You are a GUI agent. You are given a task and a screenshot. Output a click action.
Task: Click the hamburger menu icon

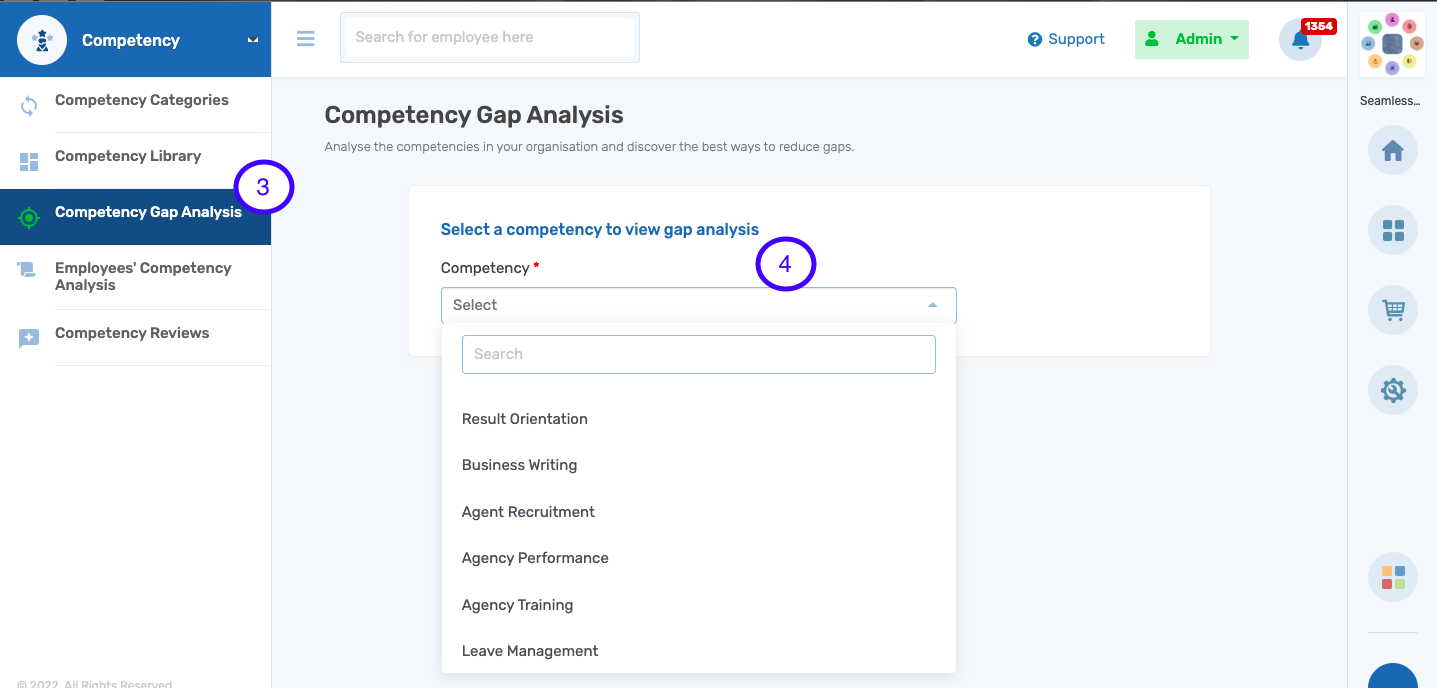[306, 38]
